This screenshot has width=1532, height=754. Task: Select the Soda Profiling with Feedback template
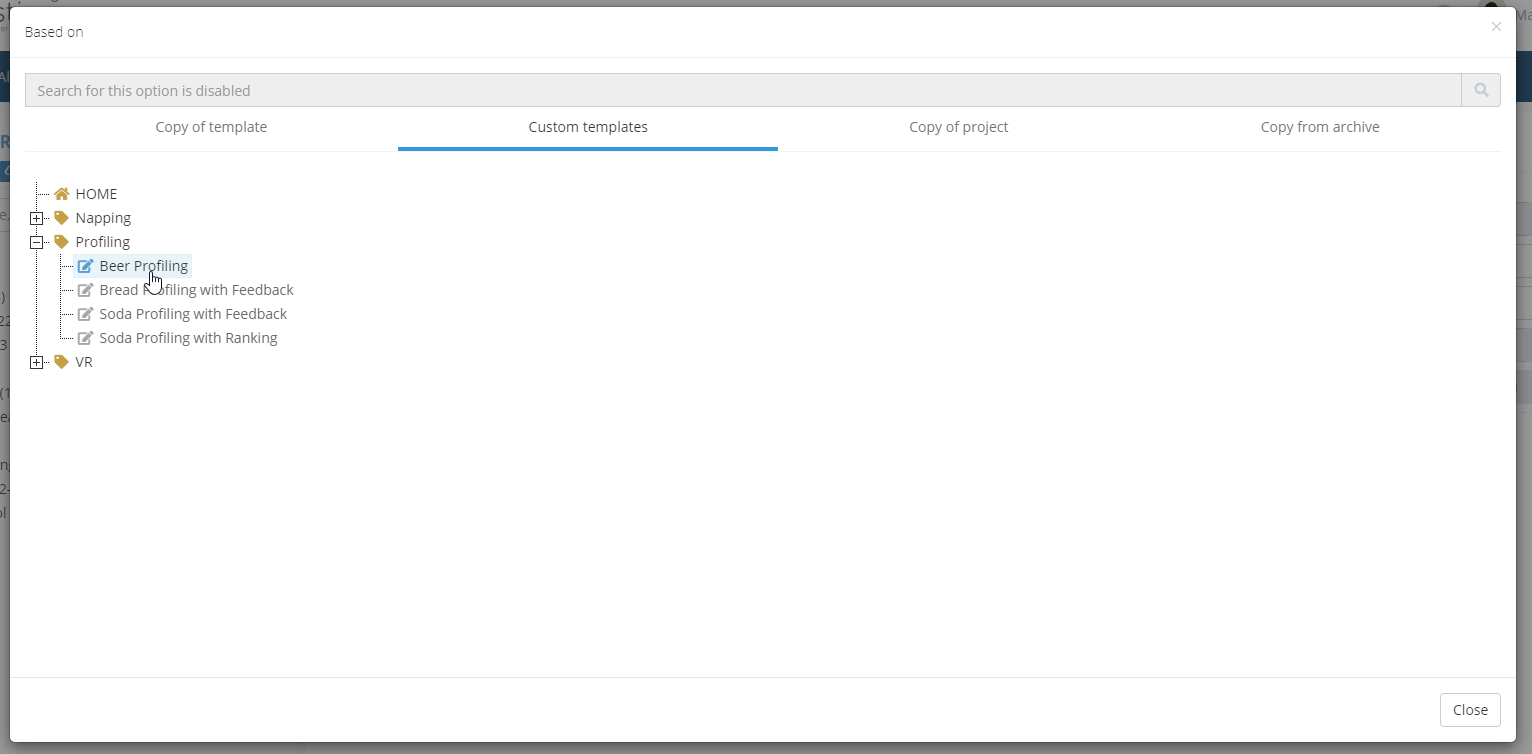click(x=193, y=313)
